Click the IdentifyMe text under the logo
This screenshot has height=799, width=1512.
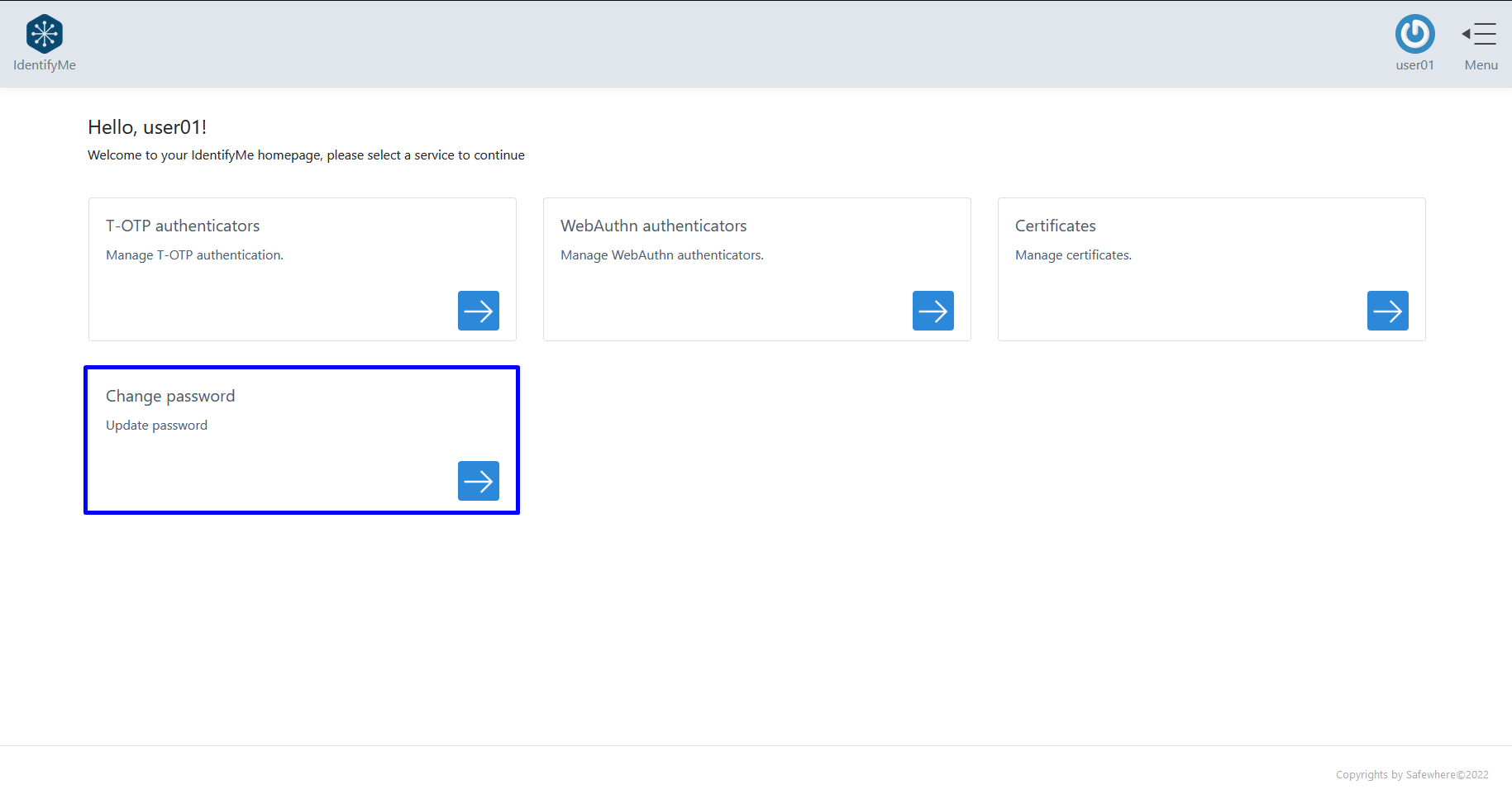click(45, 65)
